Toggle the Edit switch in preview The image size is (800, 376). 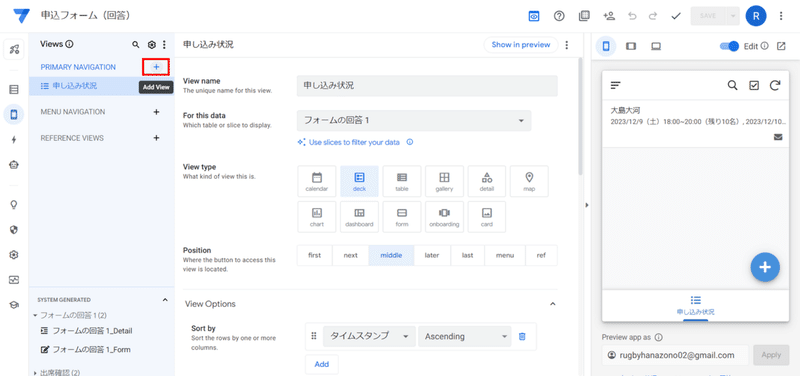pyautogui.click(x=729, y=46)
